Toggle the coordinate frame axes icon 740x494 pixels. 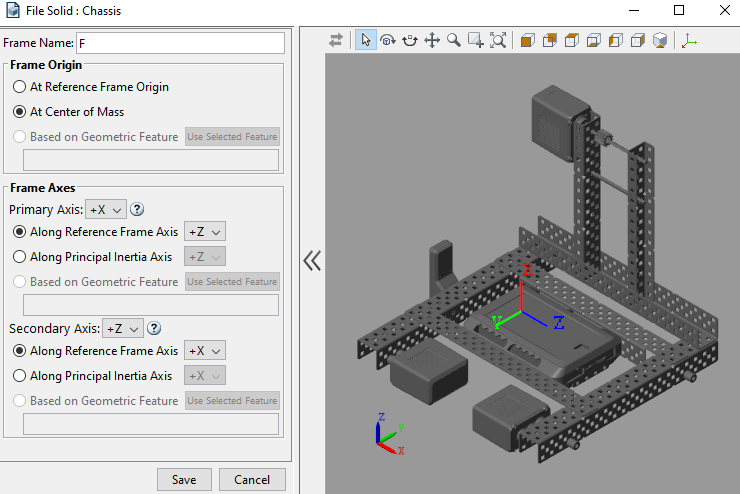pyautogui.click(x=689, y=40)
